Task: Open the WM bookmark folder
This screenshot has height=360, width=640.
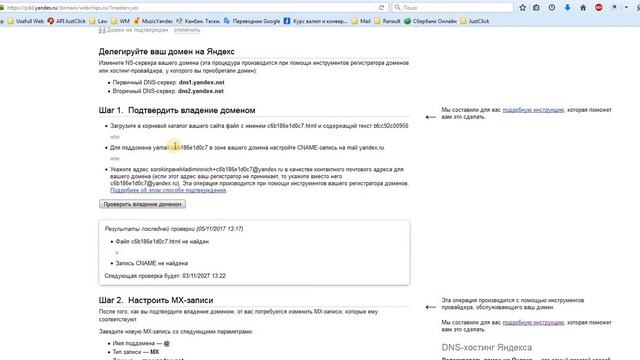Action: (120, 21)
